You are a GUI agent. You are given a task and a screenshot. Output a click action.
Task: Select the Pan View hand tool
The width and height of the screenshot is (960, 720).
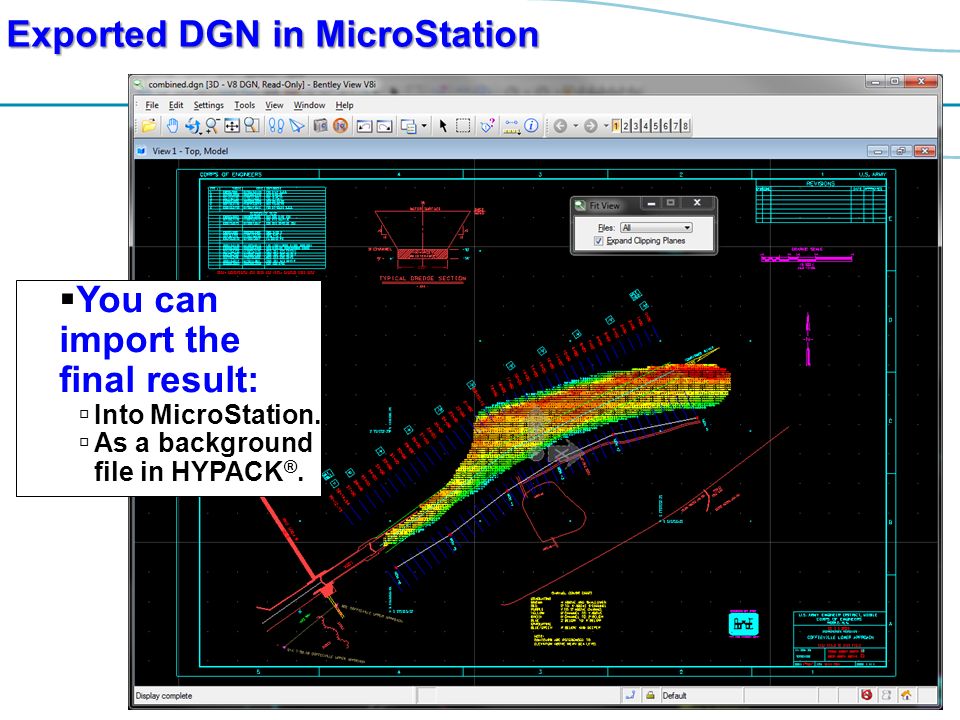173,126
